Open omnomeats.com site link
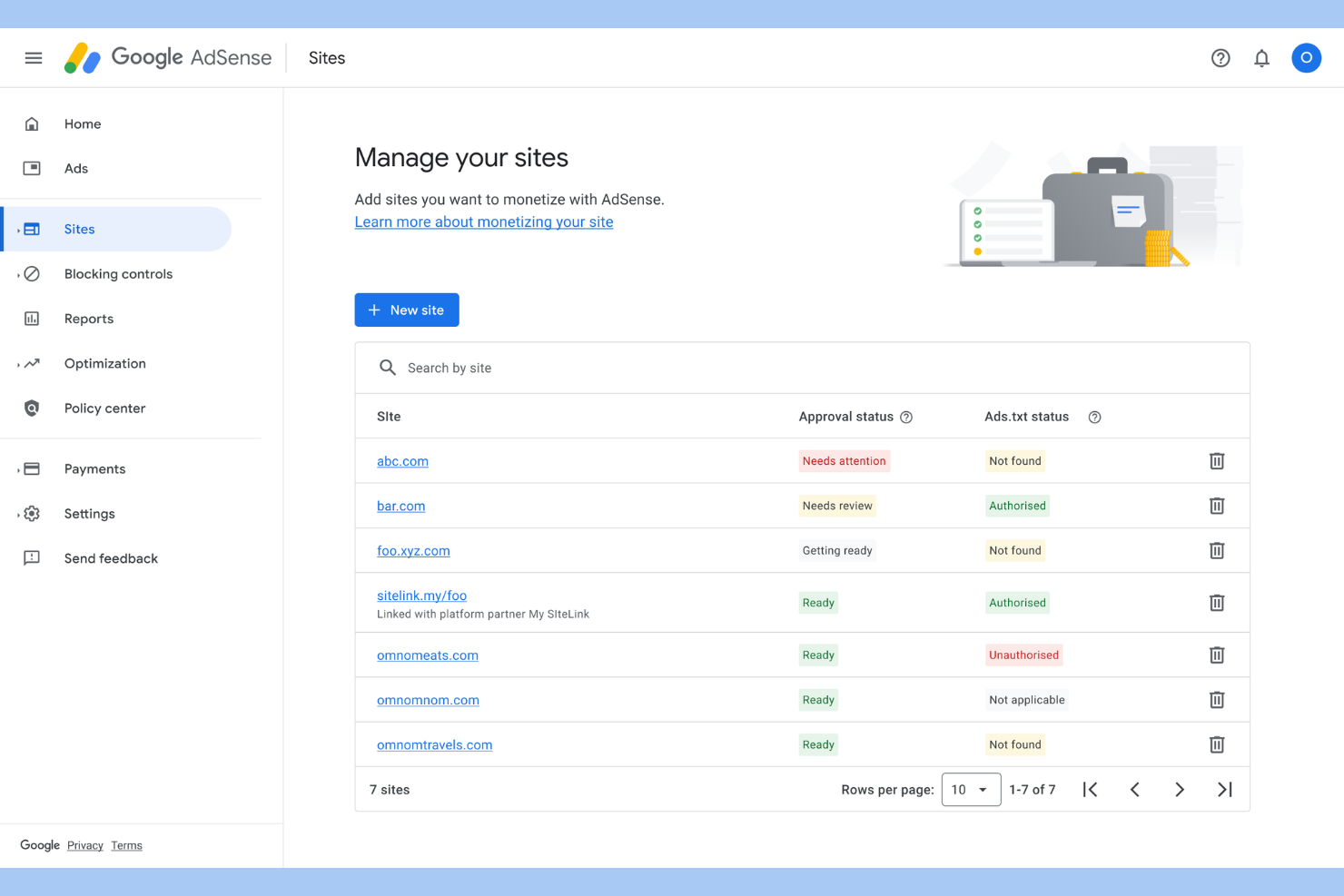This screenshot has height=896, width=1344. (428, 655)
